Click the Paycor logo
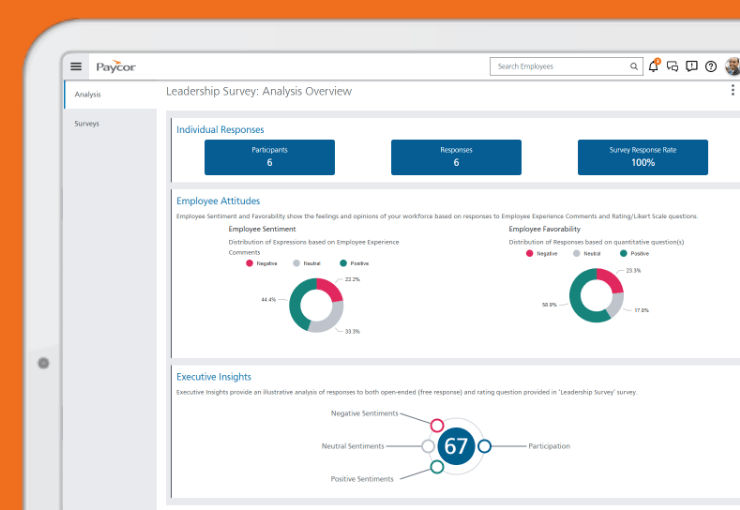 (116, 67)
